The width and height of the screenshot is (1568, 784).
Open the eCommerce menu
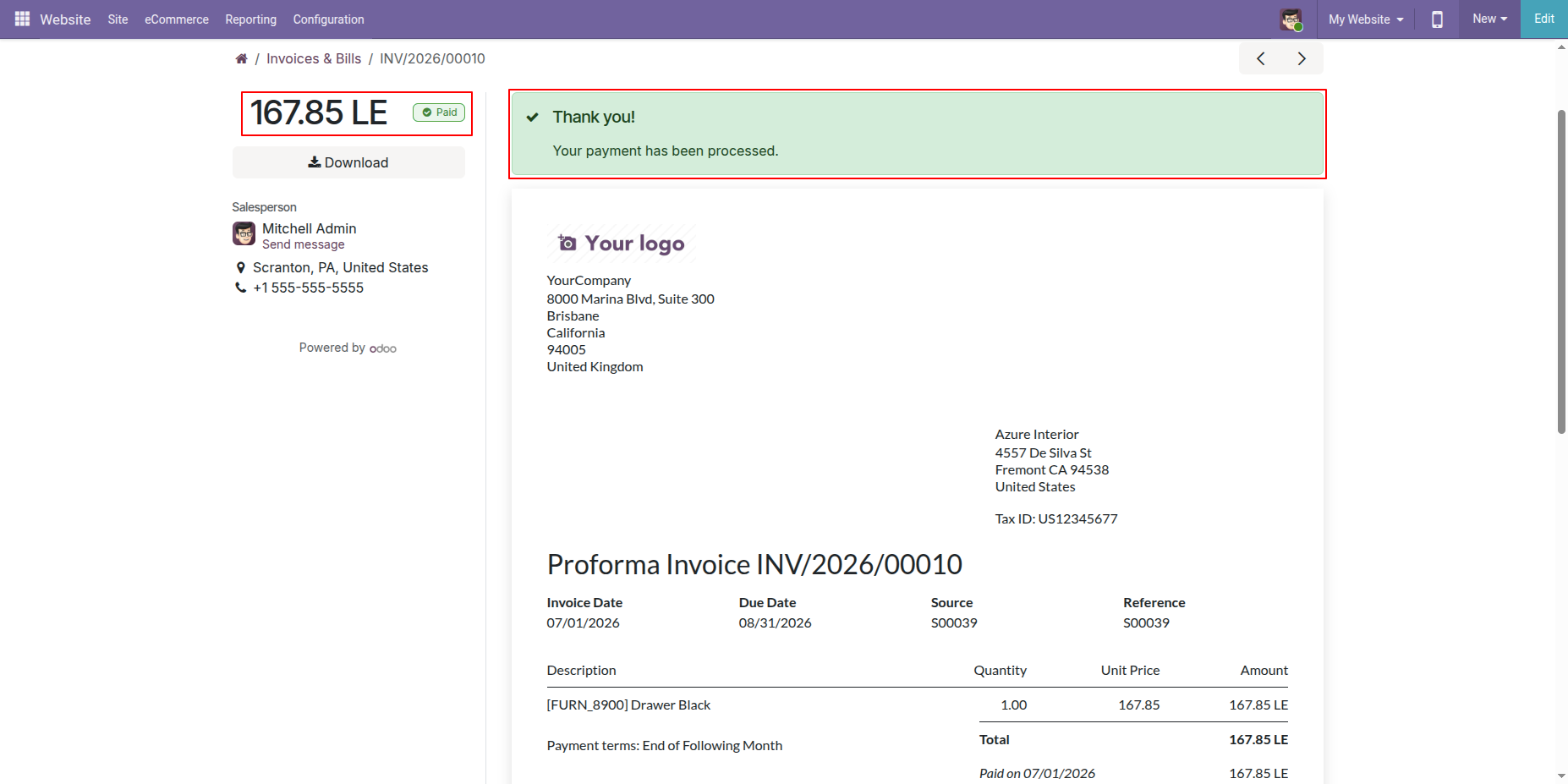177,19
